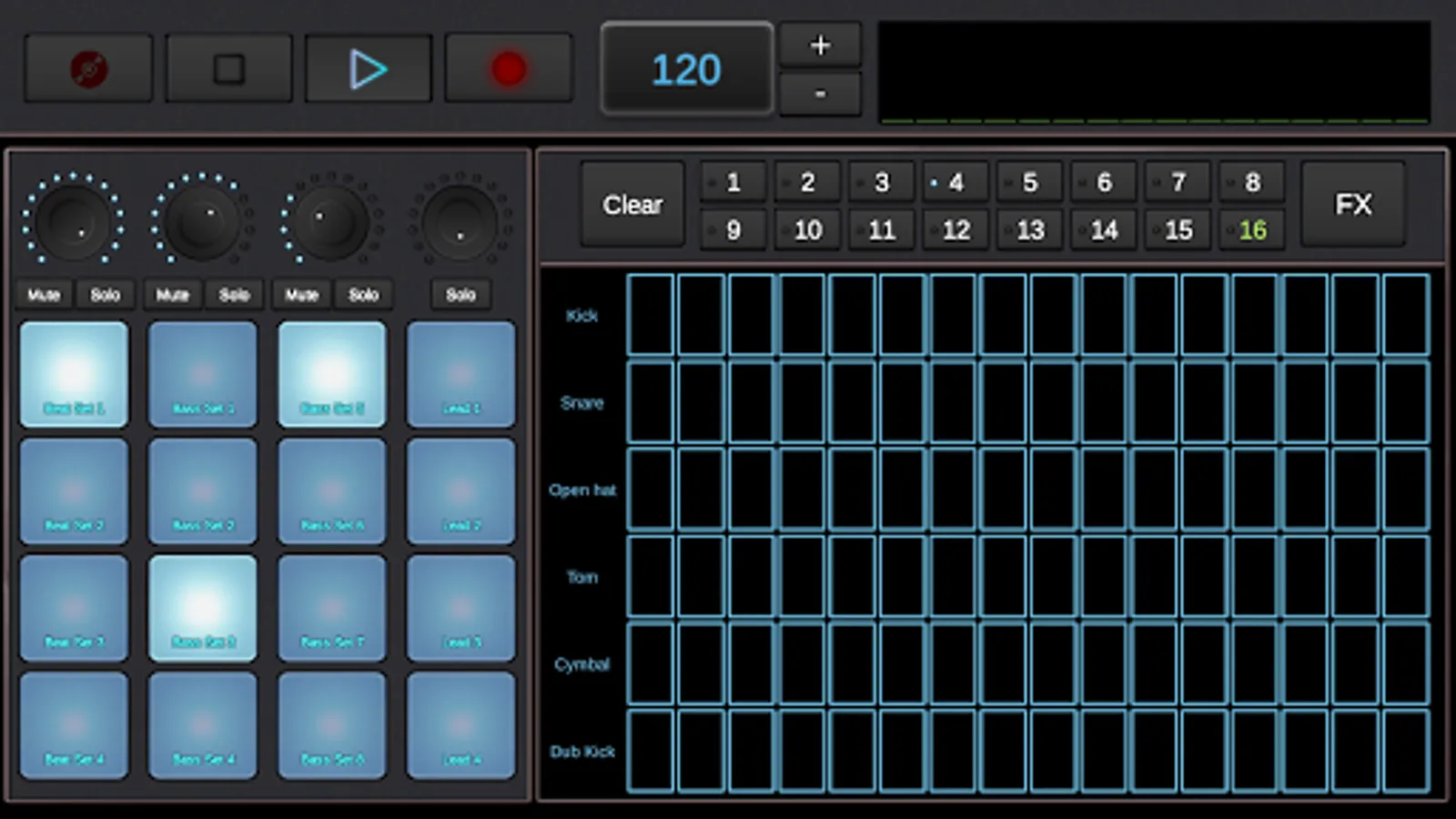Tap the Bass Set 1 pad
Image resolution: width=1456 pixels, height=819 pixels.
203,374
